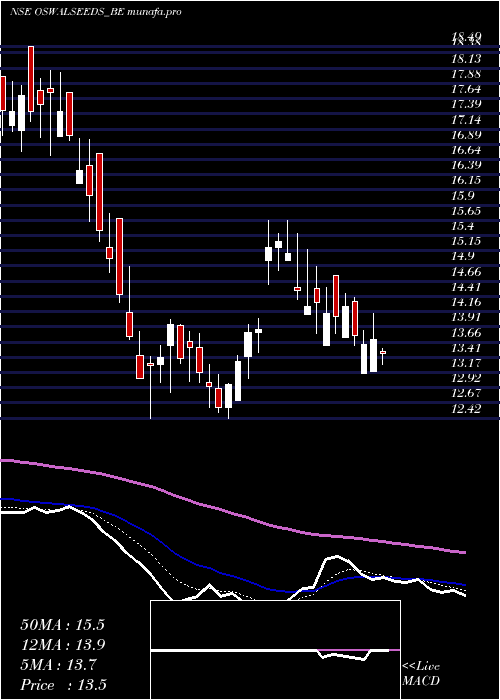500x700 pixels.
Task: Click the 50MA : 15.5 readout
Action: [x=62, y=625]
